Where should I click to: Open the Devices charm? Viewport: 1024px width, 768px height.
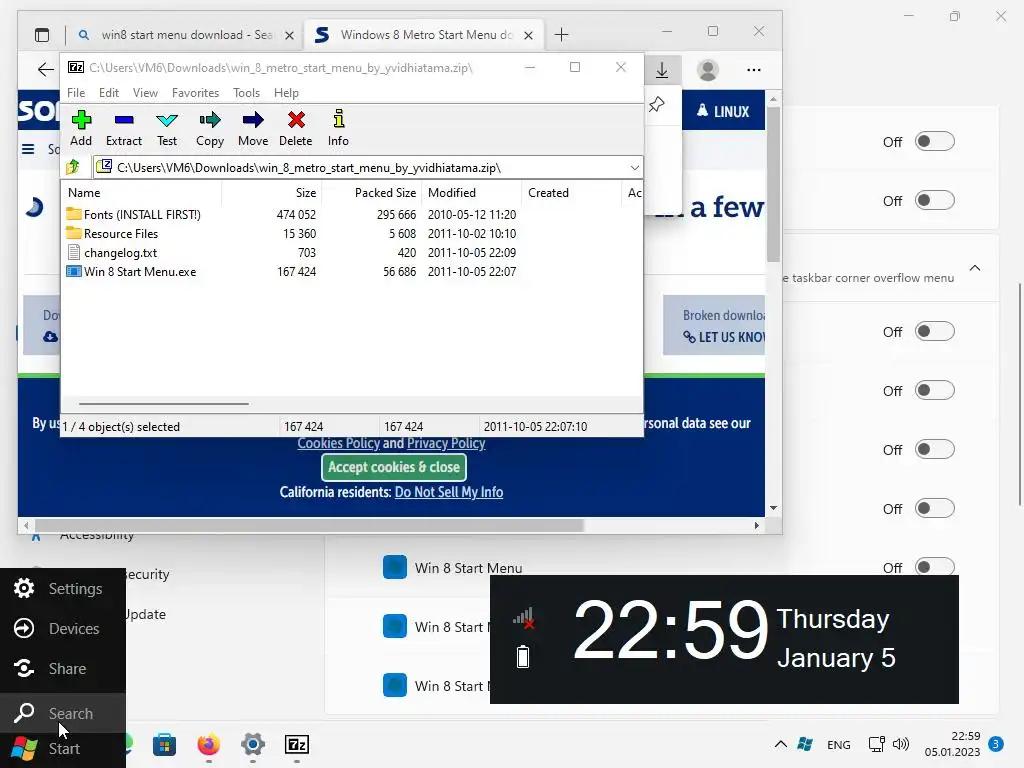(x=63, y=628)
